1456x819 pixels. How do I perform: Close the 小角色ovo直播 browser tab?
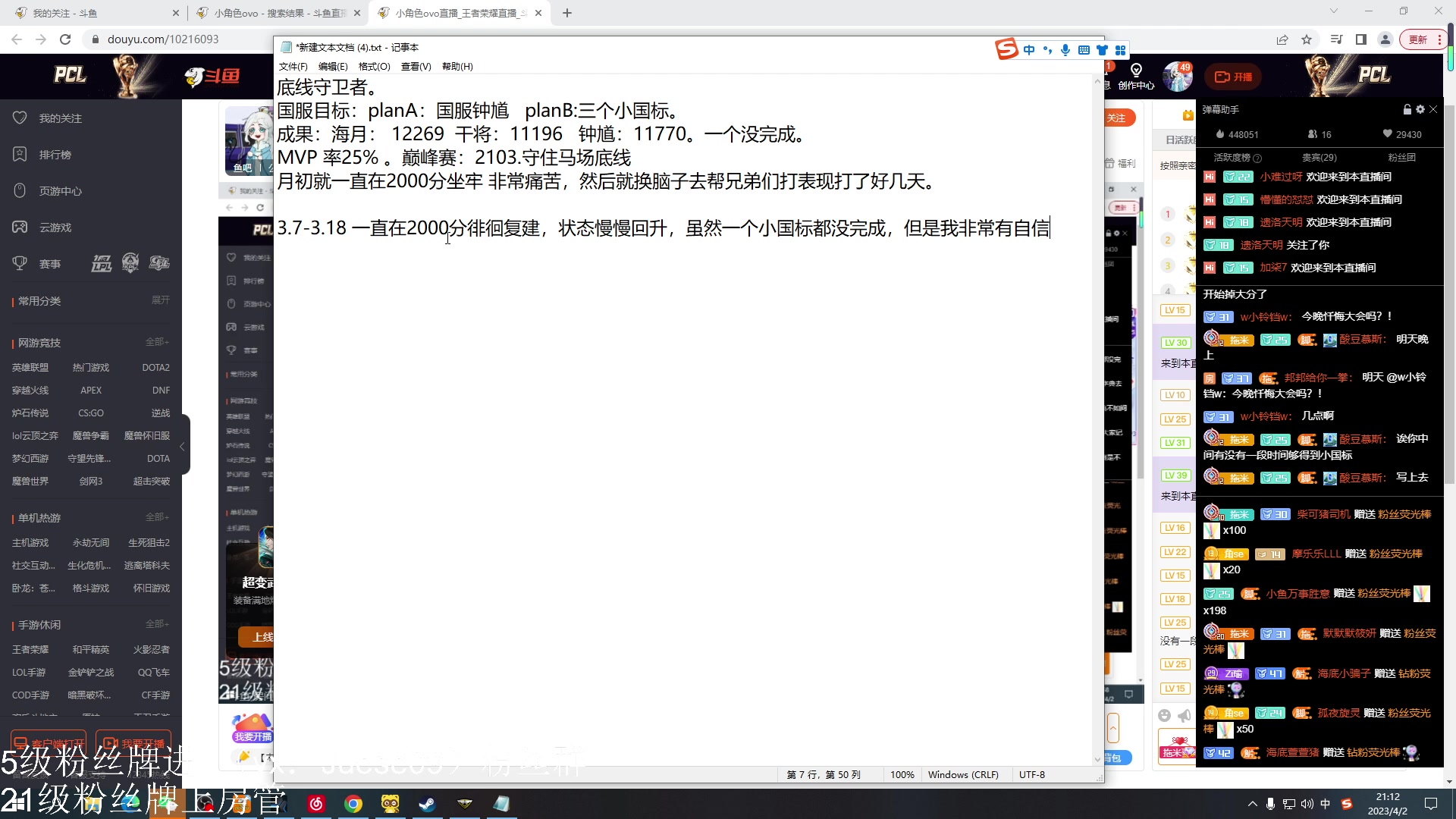(x=538, y=13)
